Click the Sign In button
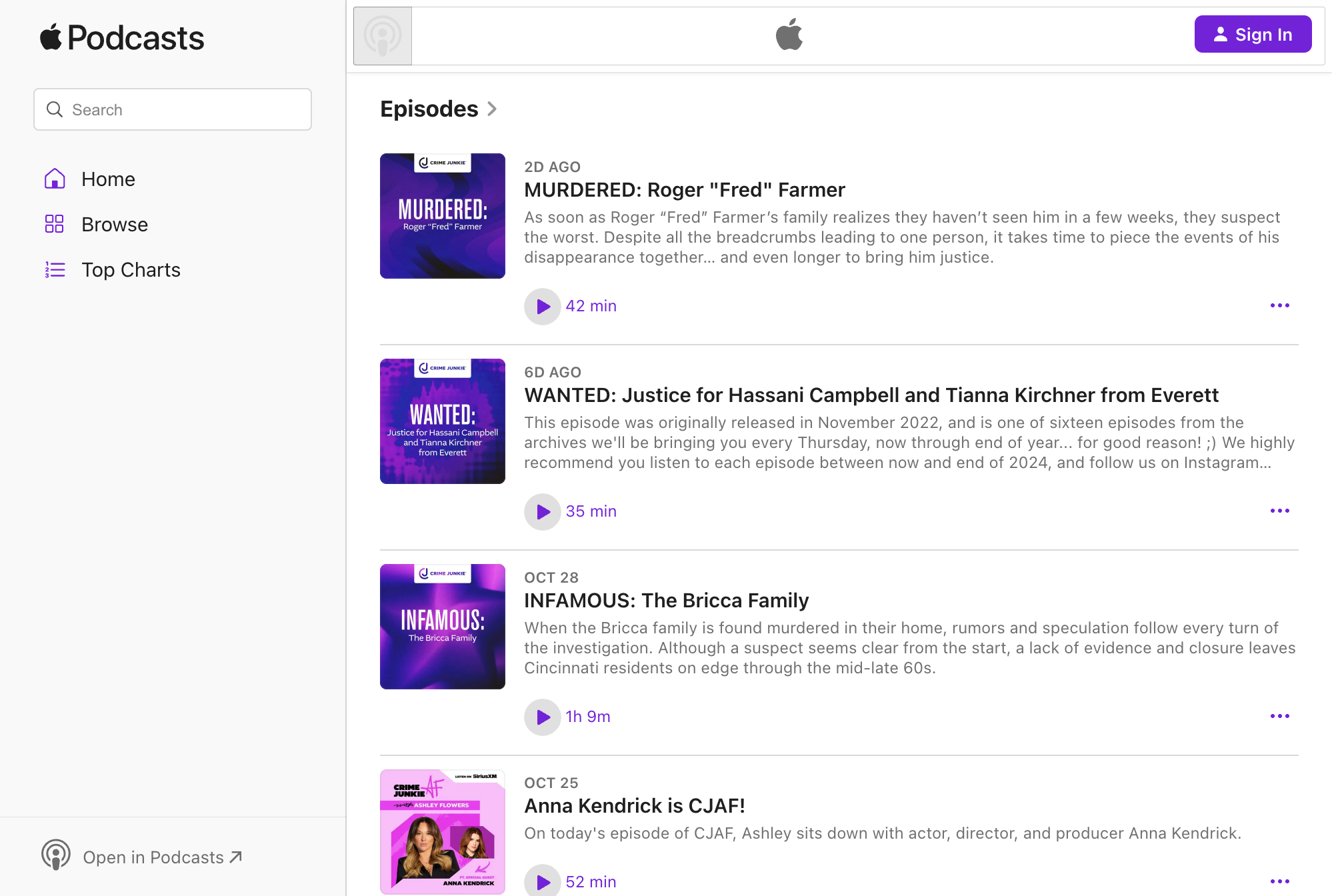The image size is (1332, 896). point(1253,34)
